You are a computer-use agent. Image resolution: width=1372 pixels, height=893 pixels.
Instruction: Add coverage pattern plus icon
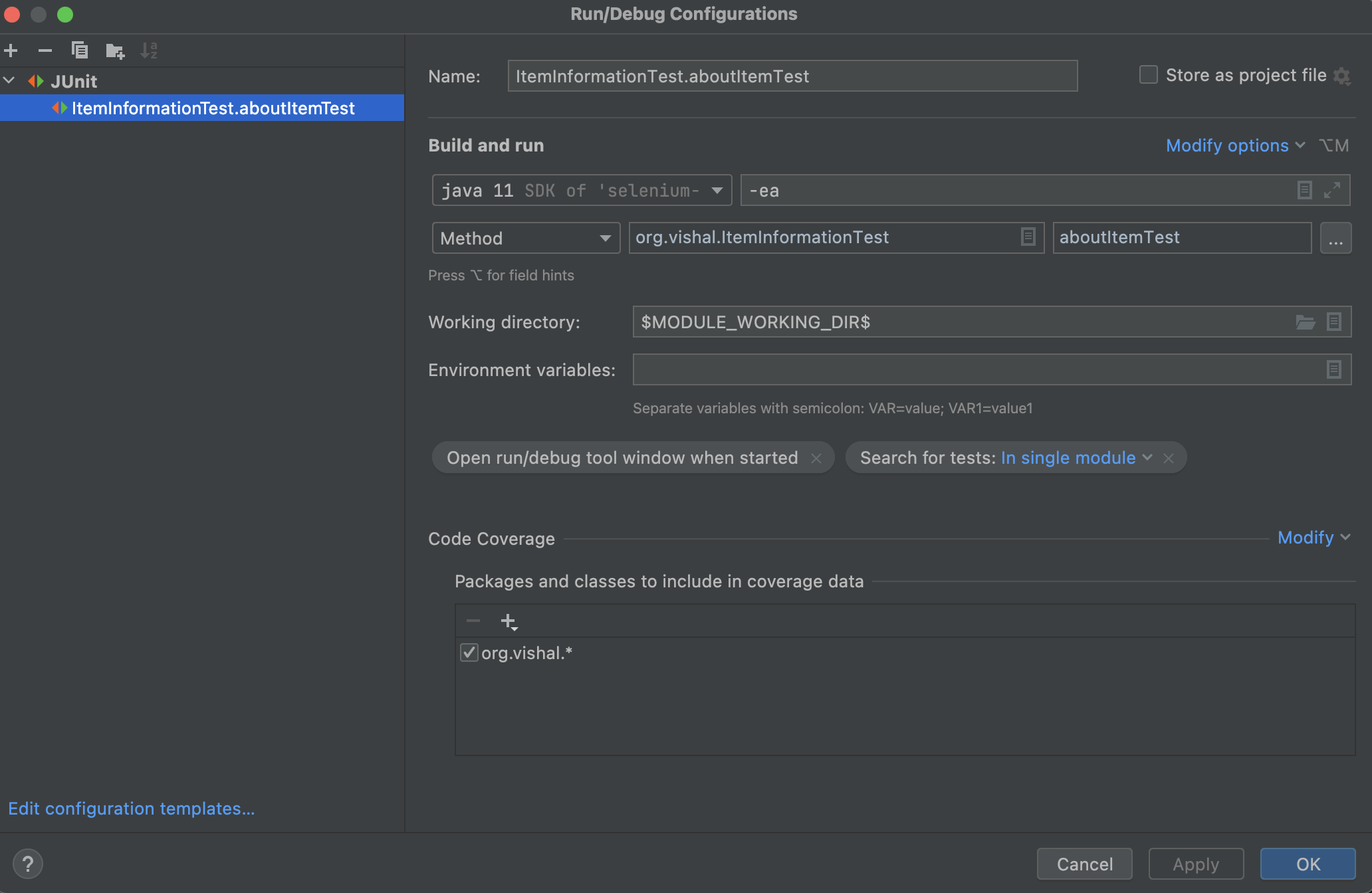509,622
